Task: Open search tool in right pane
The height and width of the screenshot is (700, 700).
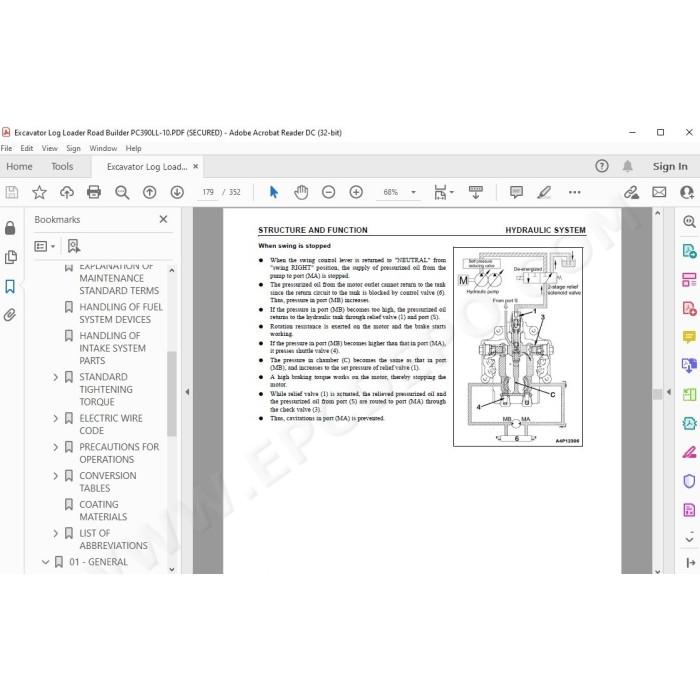Action: point(689,221)
